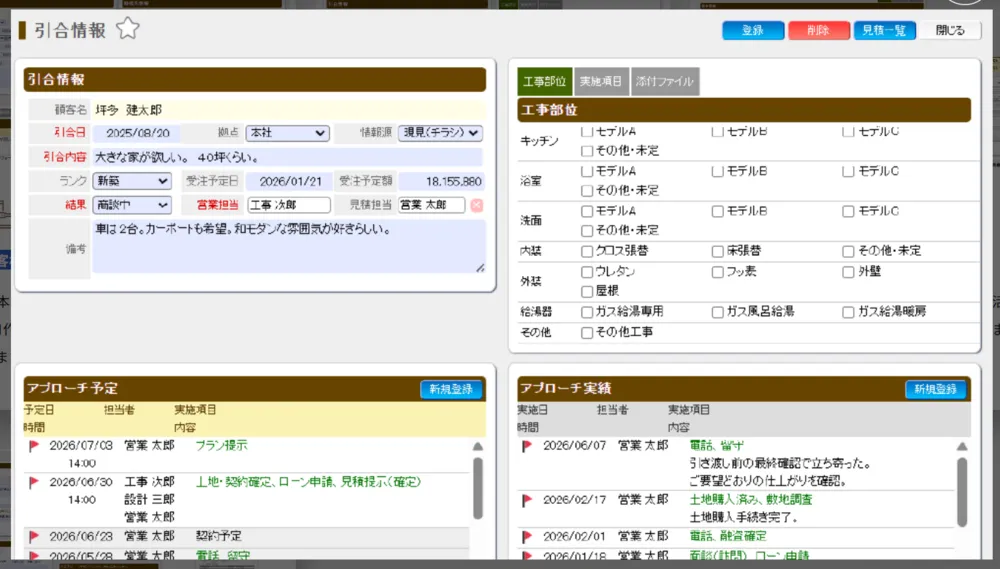Viewport: 1000px width, 569px height.
Task: Check ガス風呂給湯 checkbox
Action: [x=717, y=312]
